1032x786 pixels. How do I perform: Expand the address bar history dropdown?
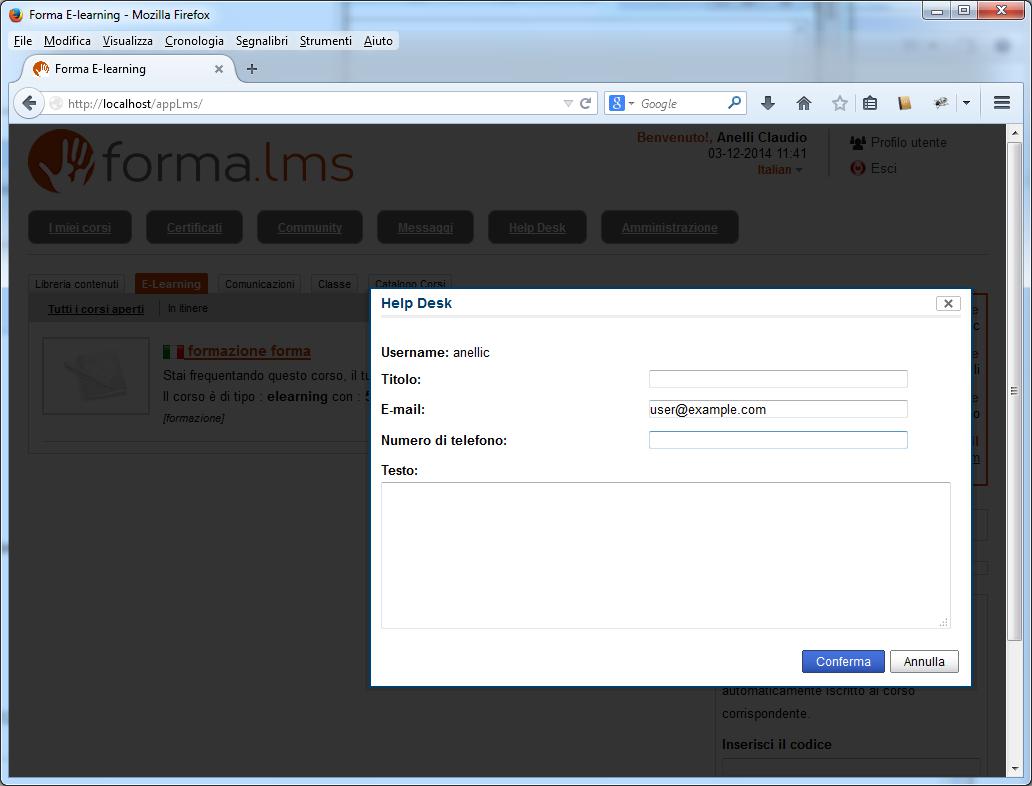click(566, 103)
